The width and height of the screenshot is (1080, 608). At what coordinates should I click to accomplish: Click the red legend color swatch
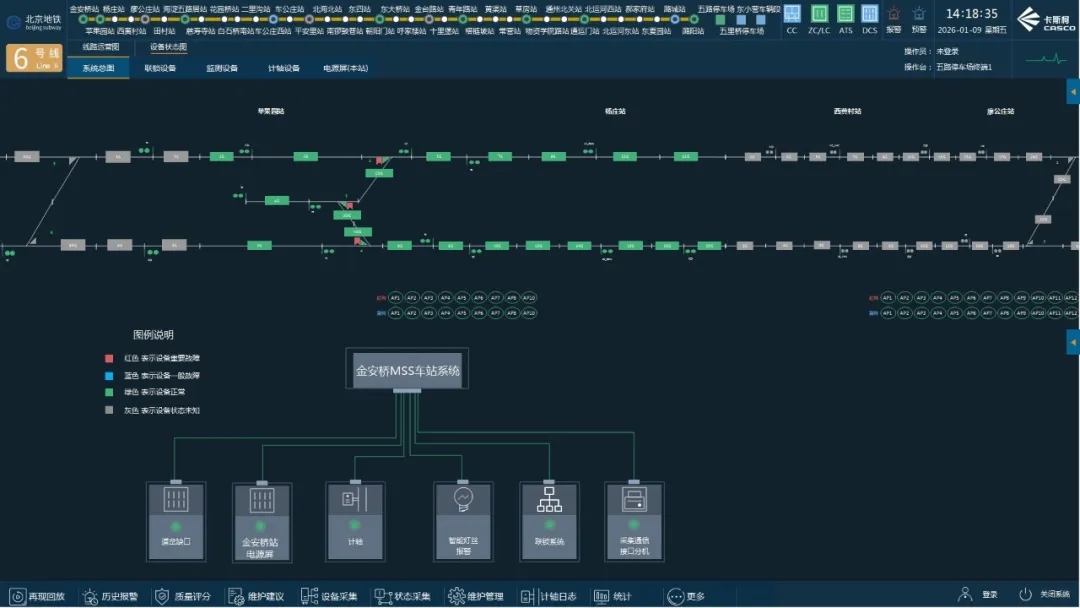tap(110, 358)
